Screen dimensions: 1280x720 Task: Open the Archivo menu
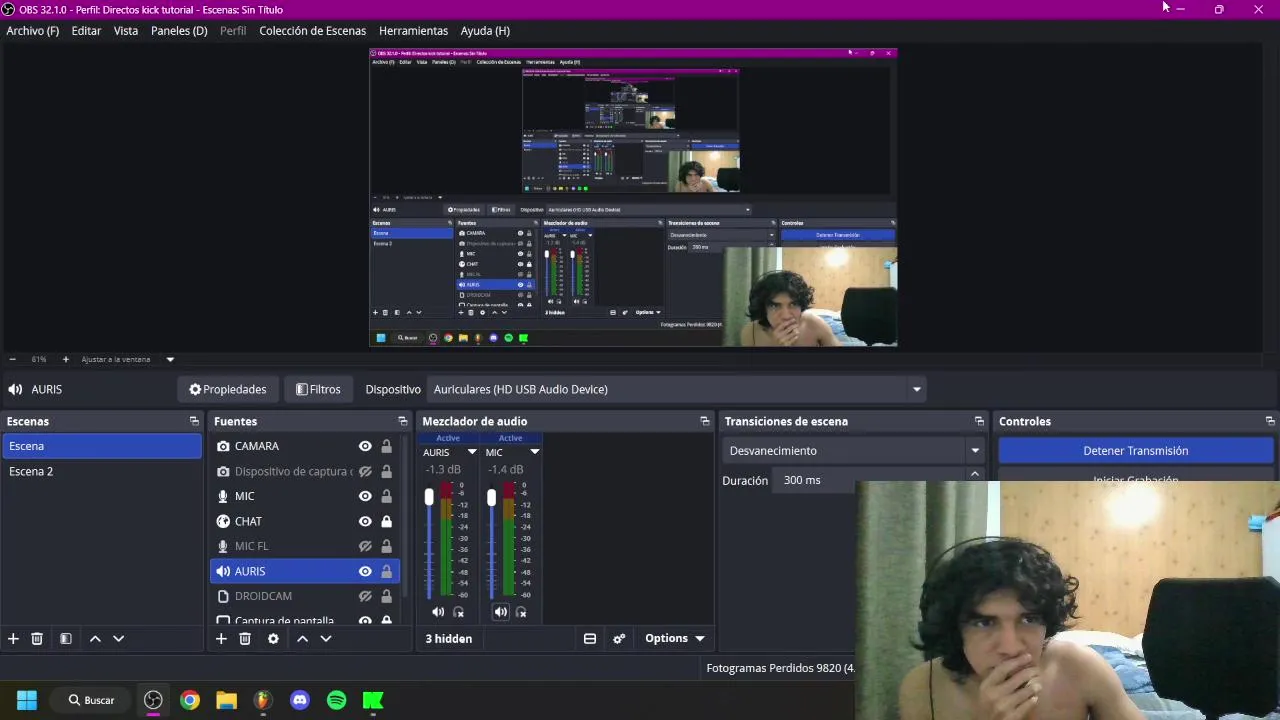33,31
